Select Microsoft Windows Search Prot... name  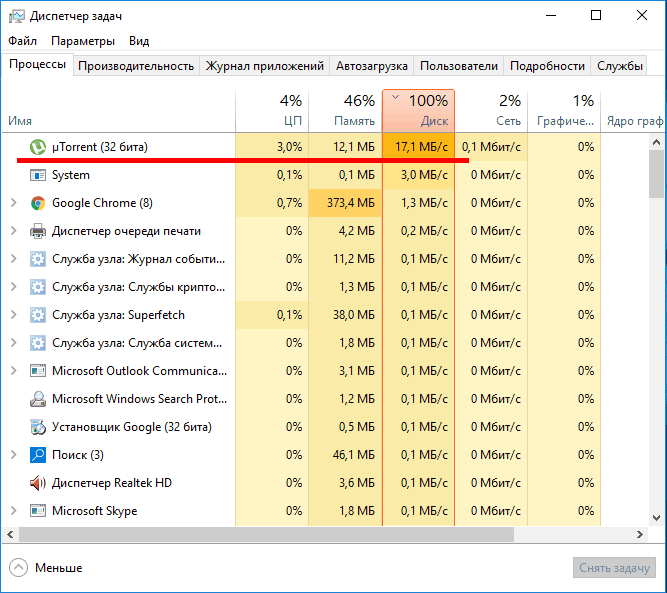click(x=140, y=399)
